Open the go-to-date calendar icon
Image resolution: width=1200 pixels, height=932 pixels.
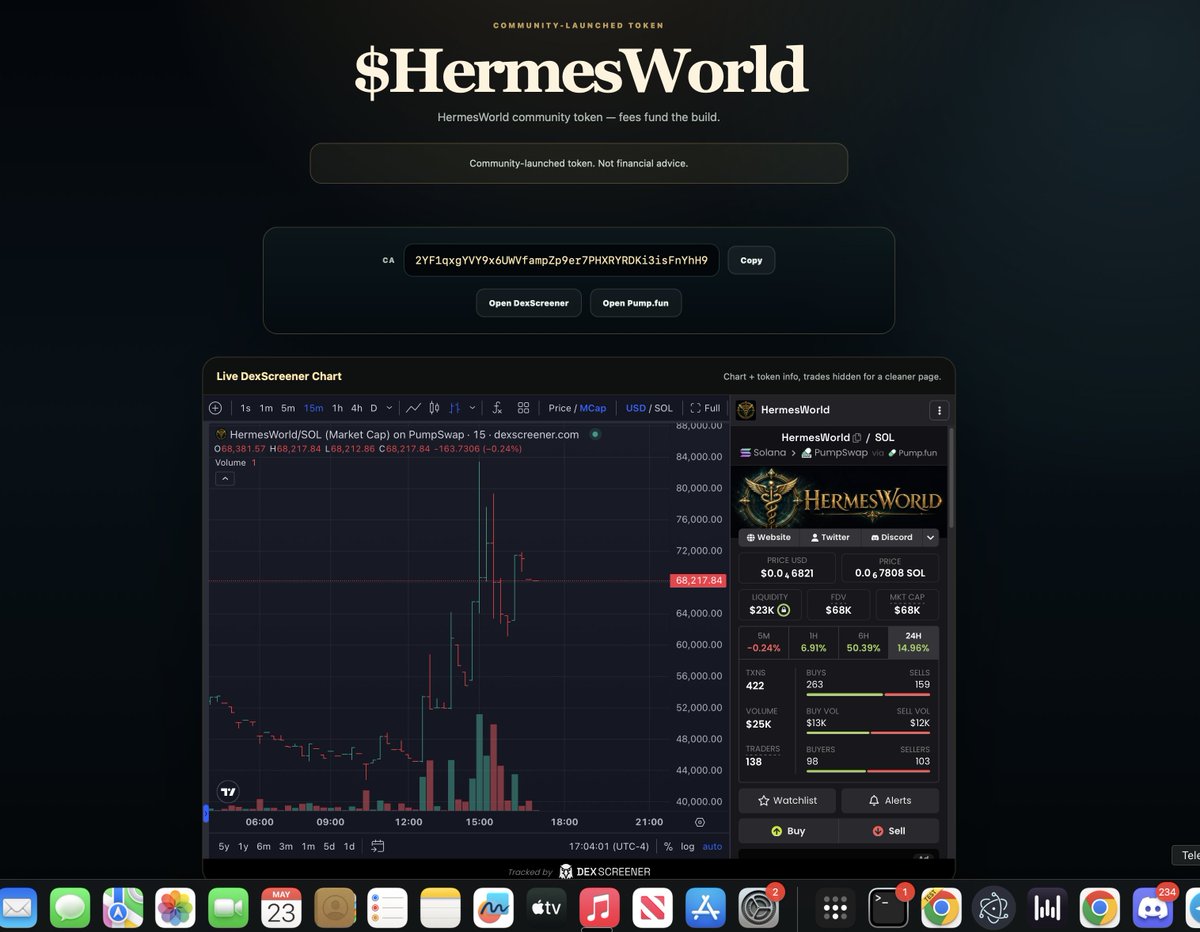pos(377,846)
